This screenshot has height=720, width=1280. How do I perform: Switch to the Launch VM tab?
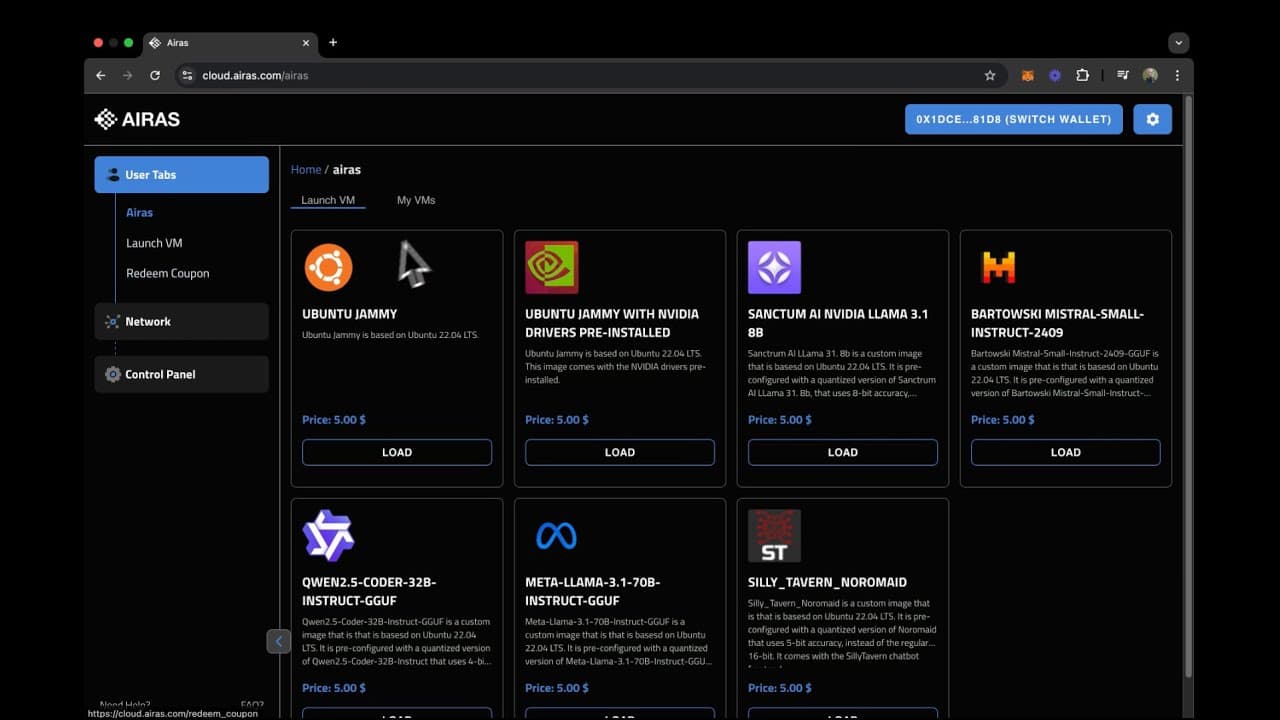coord(328,200)
